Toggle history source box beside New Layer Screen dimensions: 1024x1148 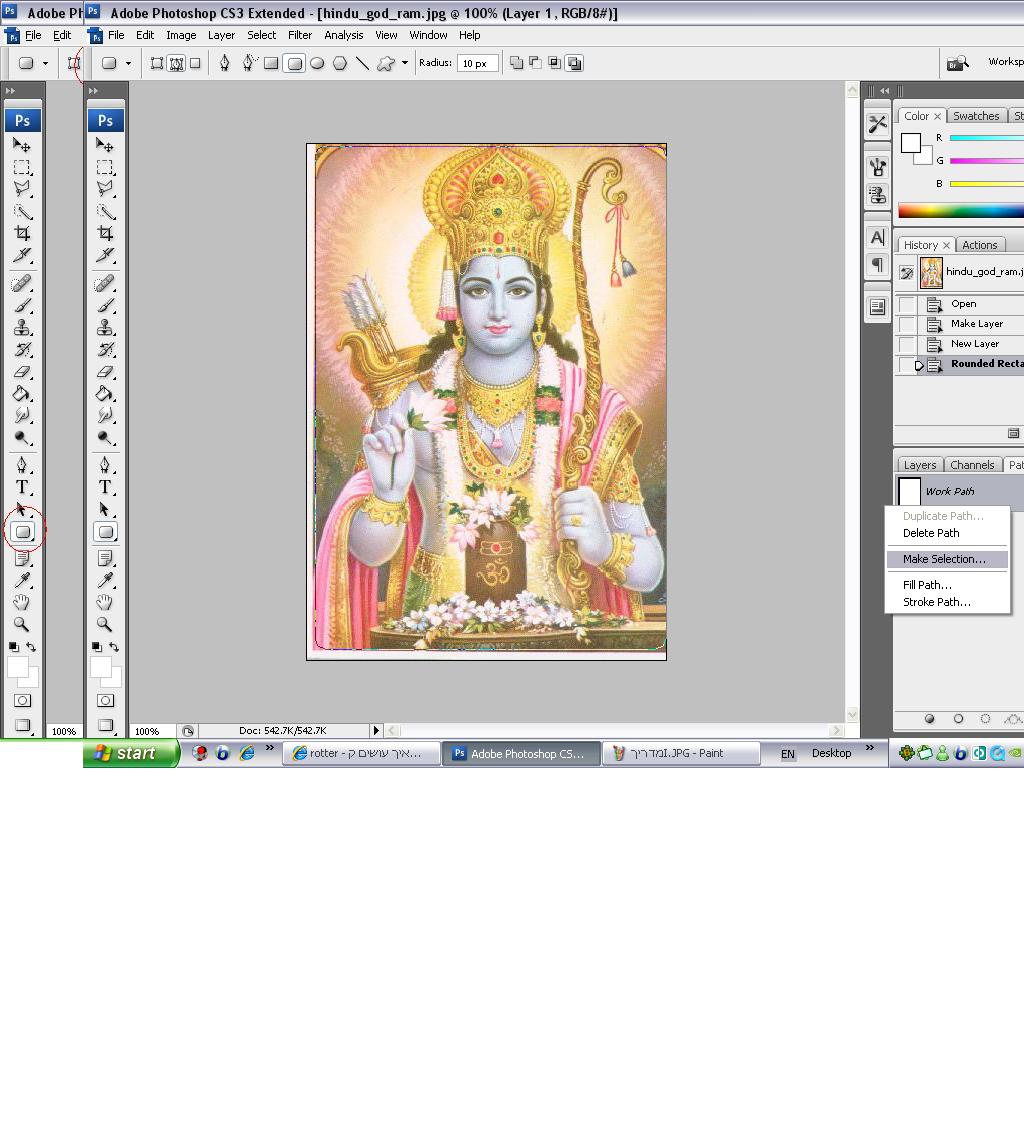pos(906,344)
